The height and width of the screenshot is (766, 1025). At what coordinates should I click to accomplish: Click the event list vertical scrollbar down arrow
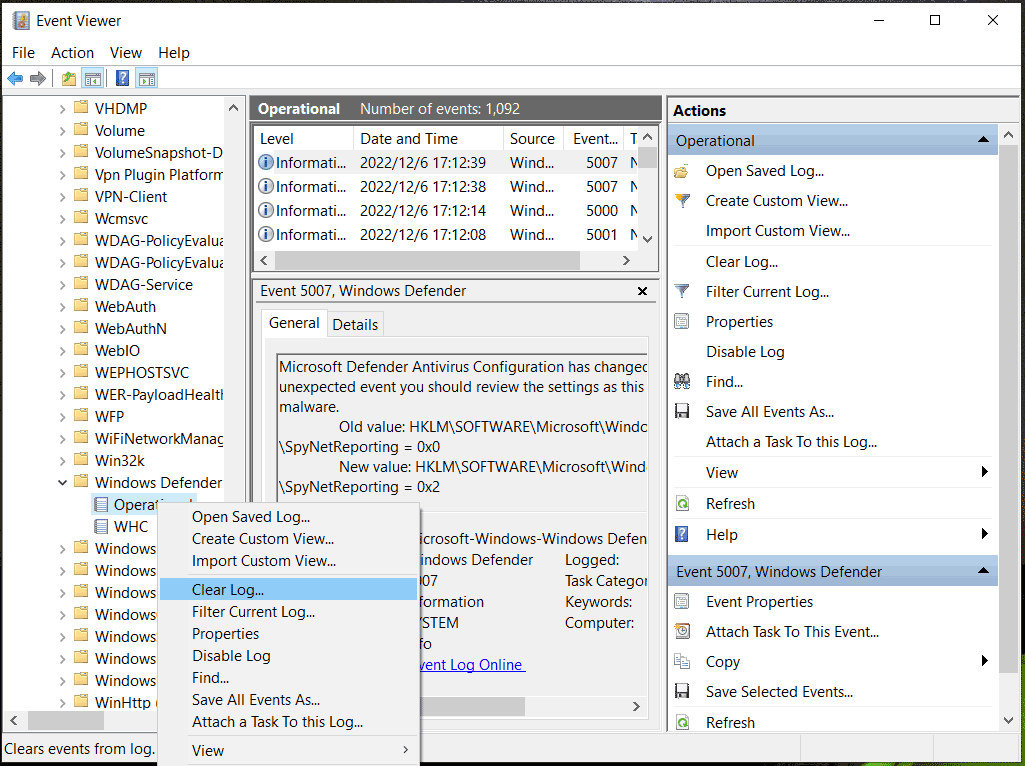647,239
